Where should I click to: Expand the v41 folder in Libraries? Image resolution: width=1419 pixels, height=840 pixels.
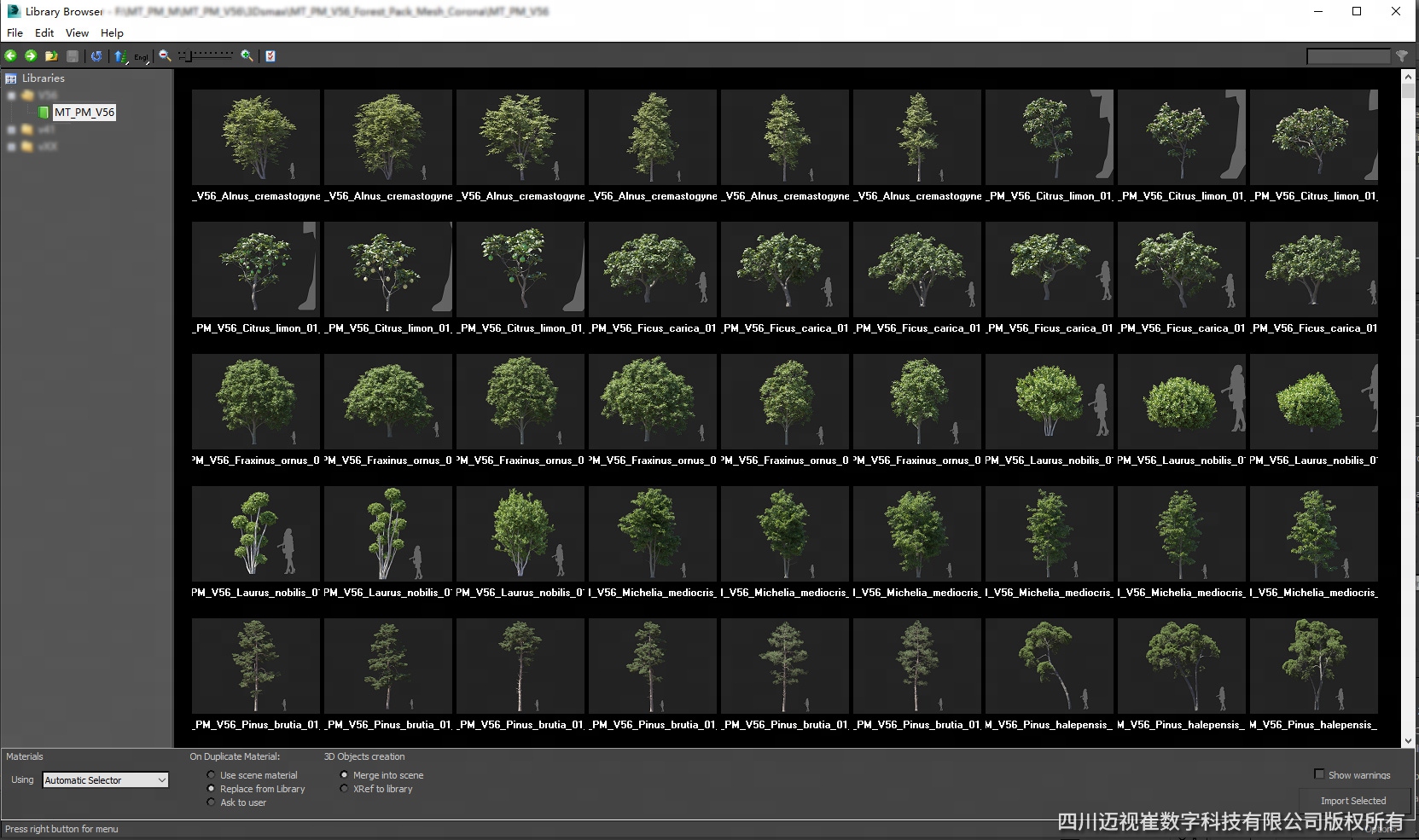click(x=12, y=130)
